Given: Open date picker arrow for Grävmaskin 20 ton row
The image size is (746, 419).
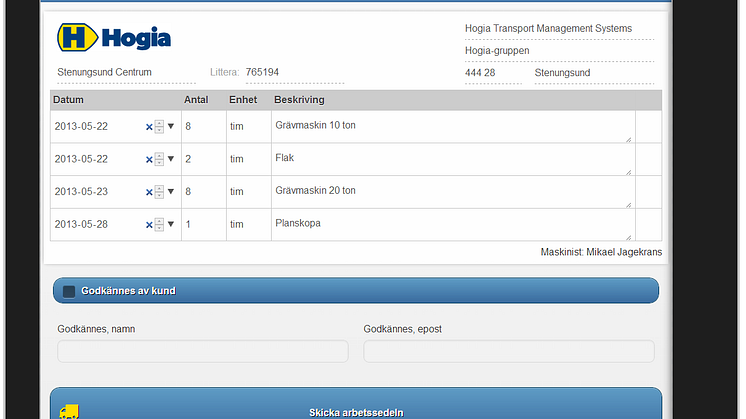Looking at the screenshot, I should pyautogui.click(x=171, y=191).
